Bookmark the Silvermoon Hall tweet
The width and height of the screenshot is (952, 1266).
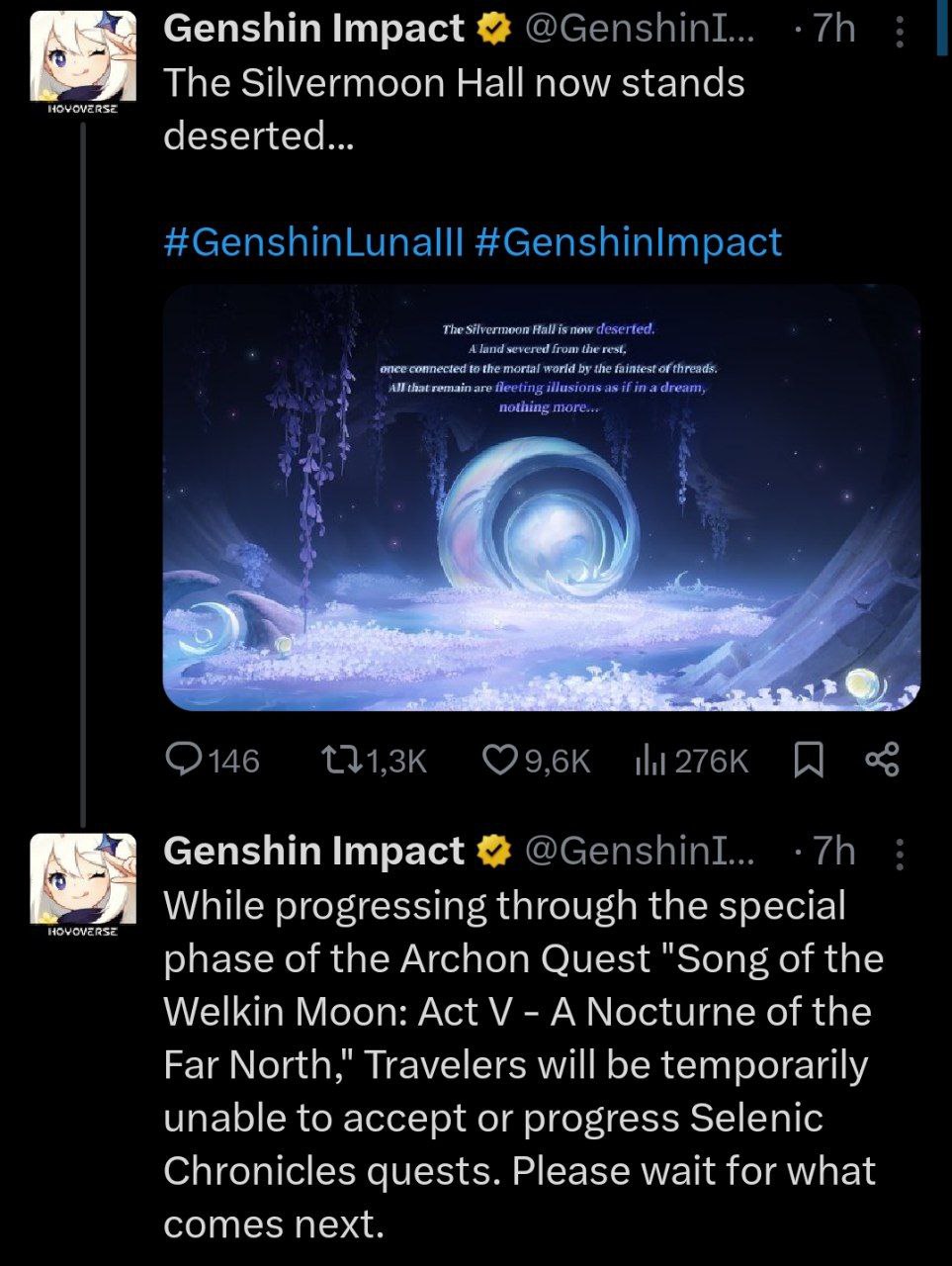[x=809, y=760]
